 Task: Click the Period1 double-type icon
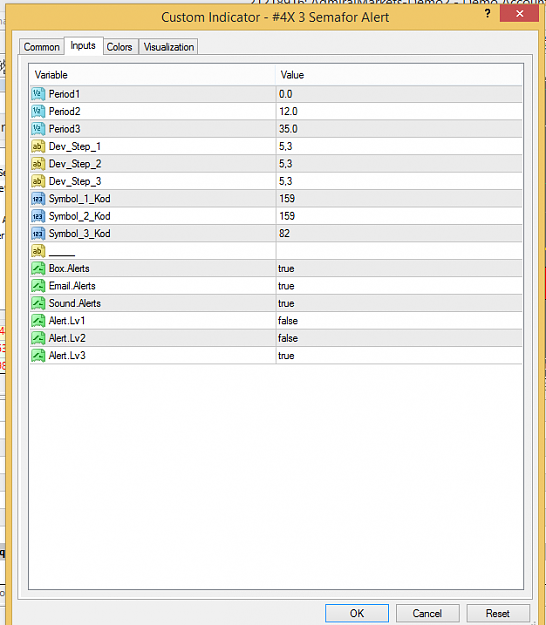coord(38,94)
